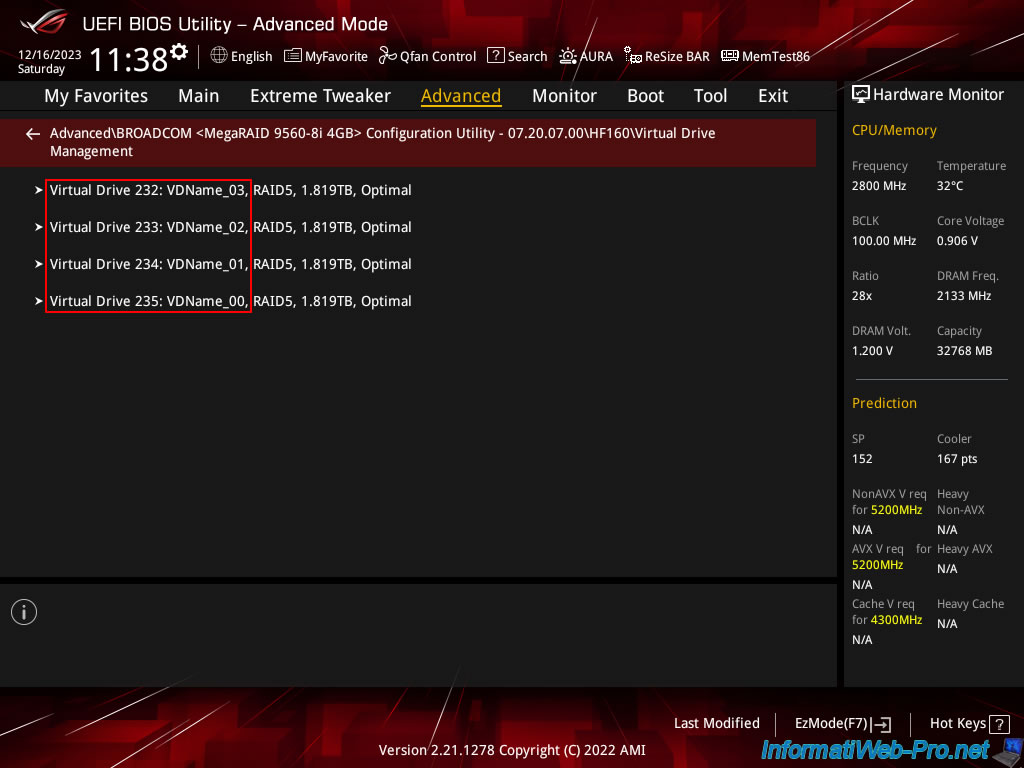Click the ROG logo icon
Viewport: 1024px width, 768px height.
pos(43,22)
